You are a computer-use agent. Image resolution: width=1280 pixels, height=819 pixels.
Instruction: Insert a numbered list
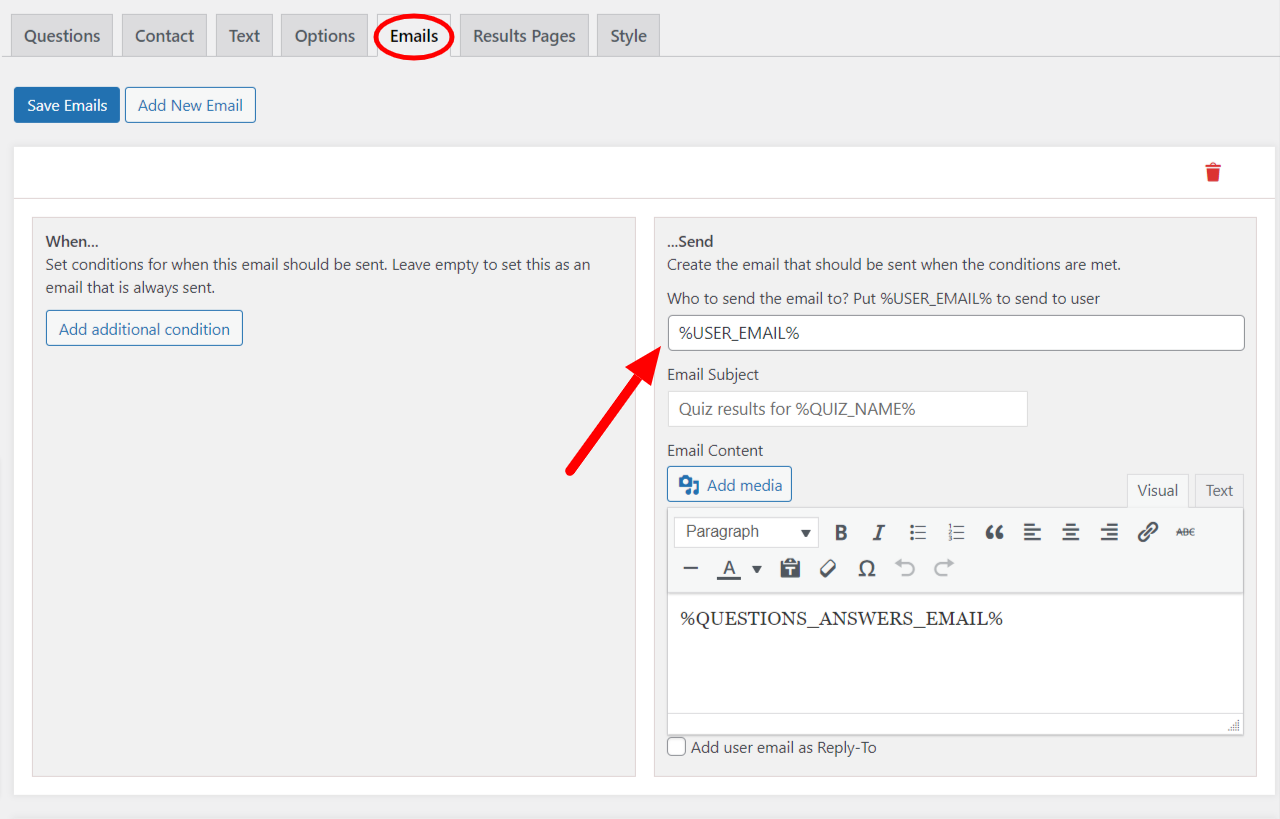click(955, 531)
